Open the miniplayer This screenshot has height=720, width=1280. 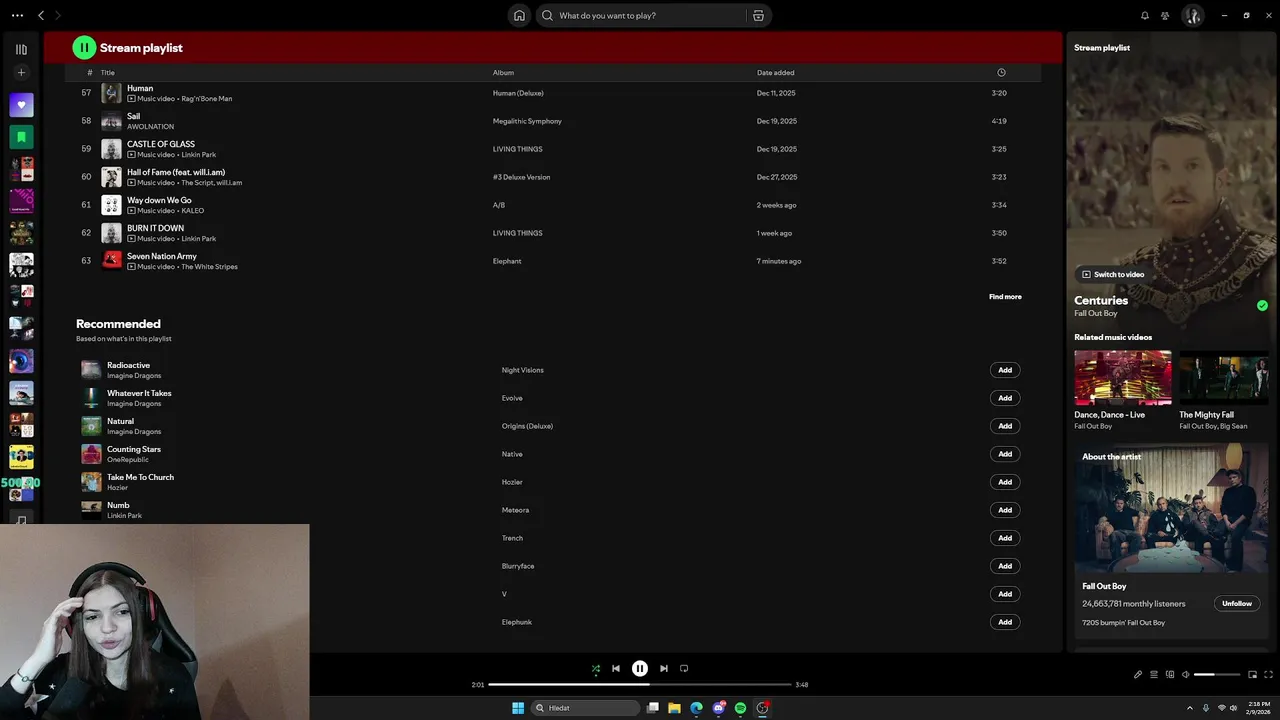[x=1252, y=675]
